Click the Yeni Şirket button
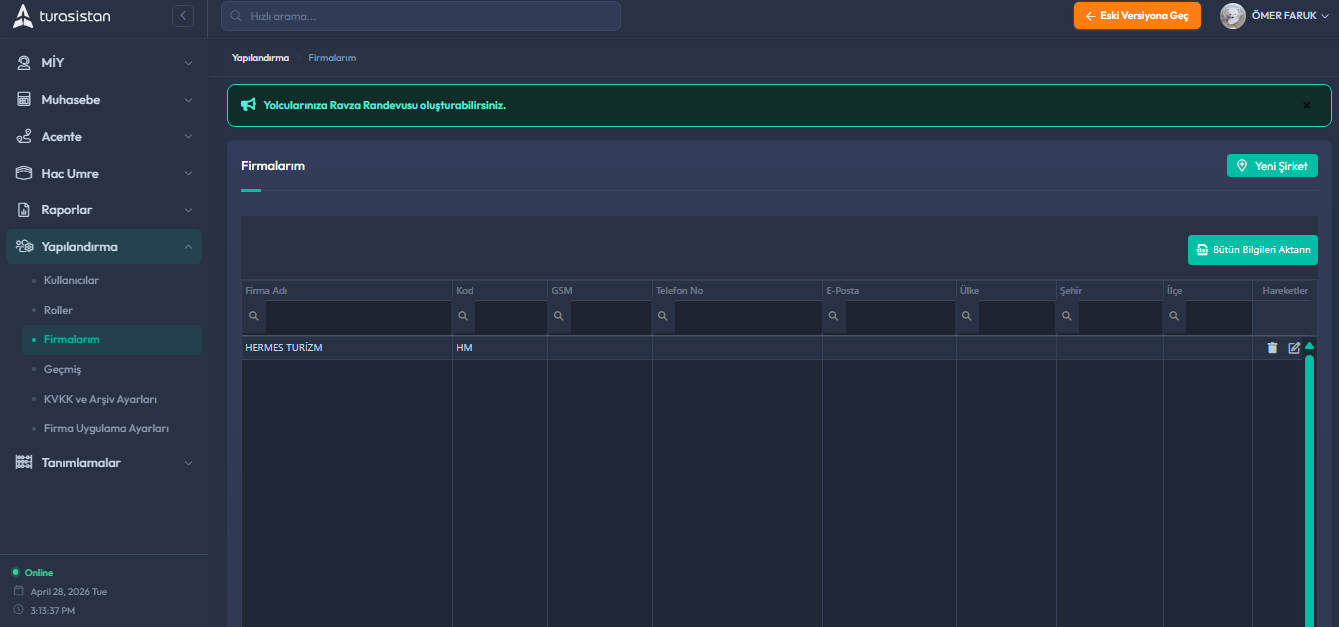This screenshot has width=1339, height=627. pos(1271,166)
